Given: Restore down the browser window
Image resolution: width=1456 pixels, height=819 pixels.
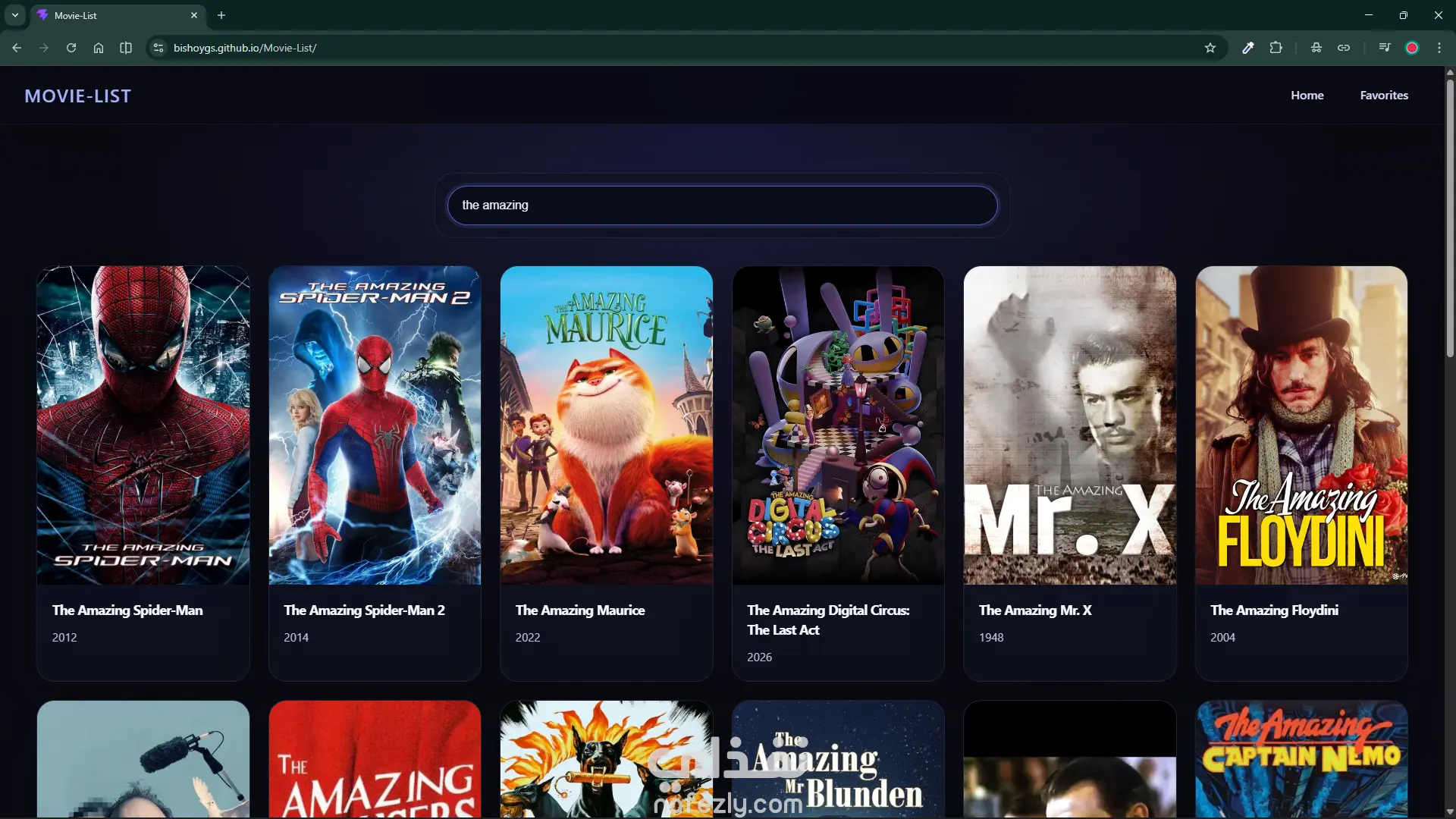Looking at the screenshot, I should coord(1404,15).
